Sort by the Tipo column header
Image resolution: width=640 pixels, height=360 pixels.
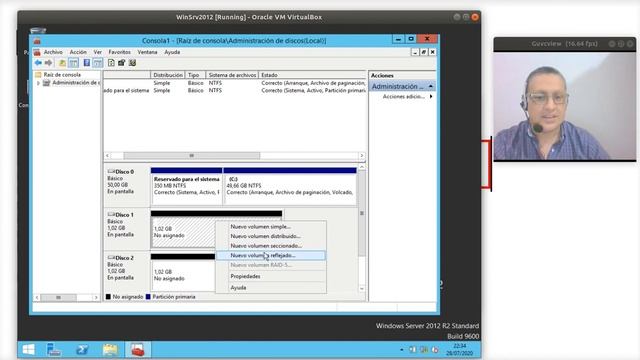coord(195,75)
